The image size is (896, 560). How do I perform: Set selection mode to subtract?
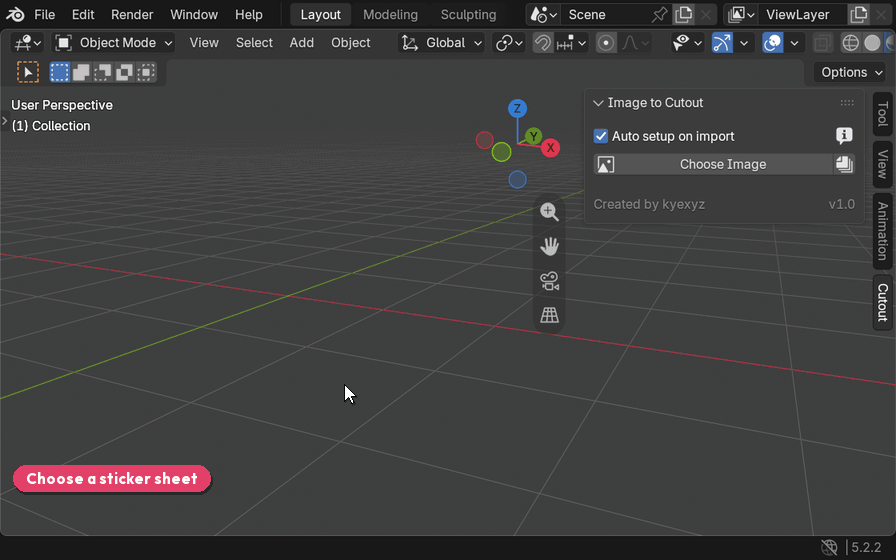[x=103, y=73]
